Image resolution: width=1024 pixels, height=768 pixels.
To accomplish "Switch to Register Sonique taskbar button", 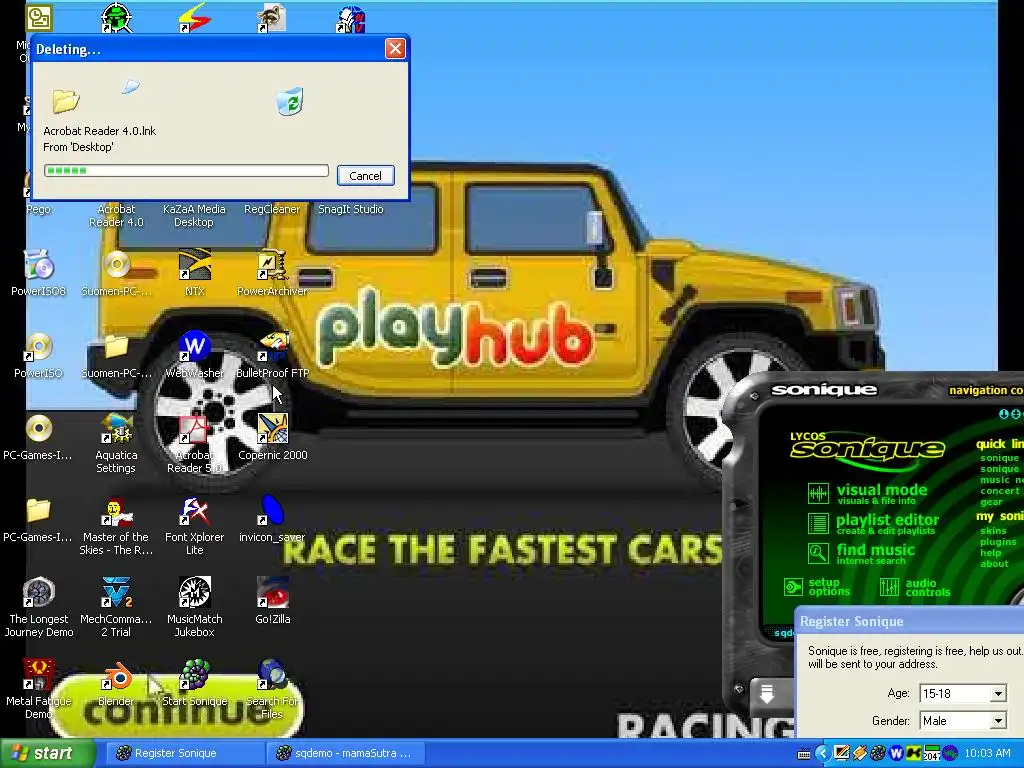I will [x=185, y=753].
